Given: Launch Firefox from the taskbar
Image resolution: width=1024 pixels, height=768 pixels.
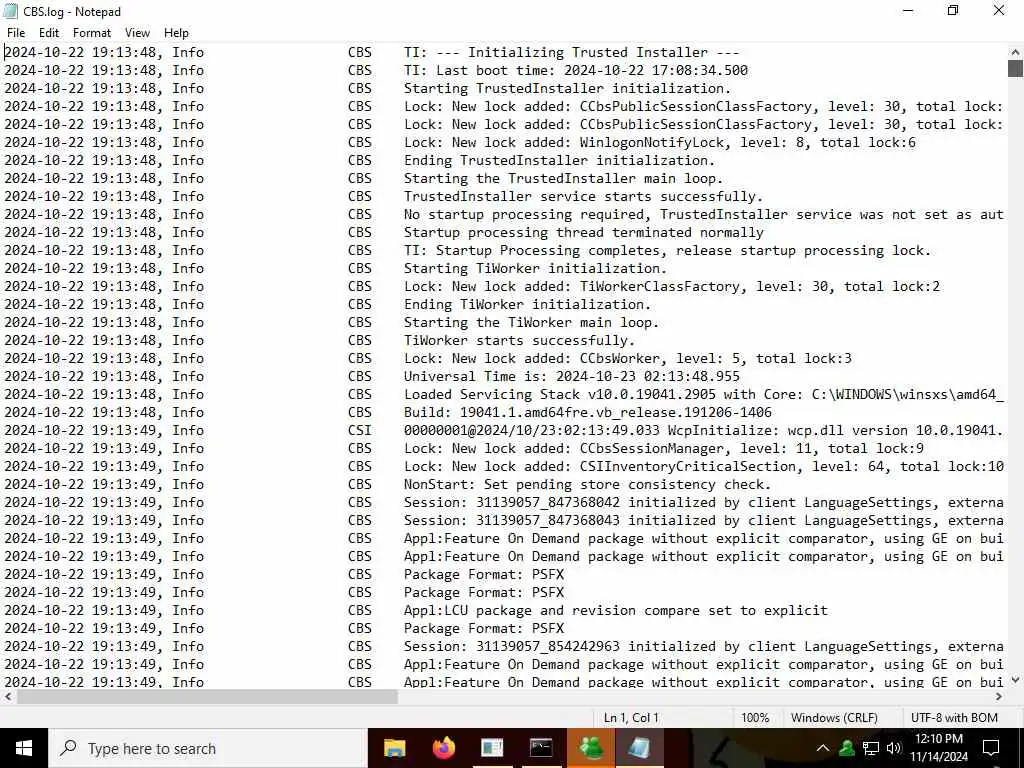Looking at the screenshot, I should [443, 748].
